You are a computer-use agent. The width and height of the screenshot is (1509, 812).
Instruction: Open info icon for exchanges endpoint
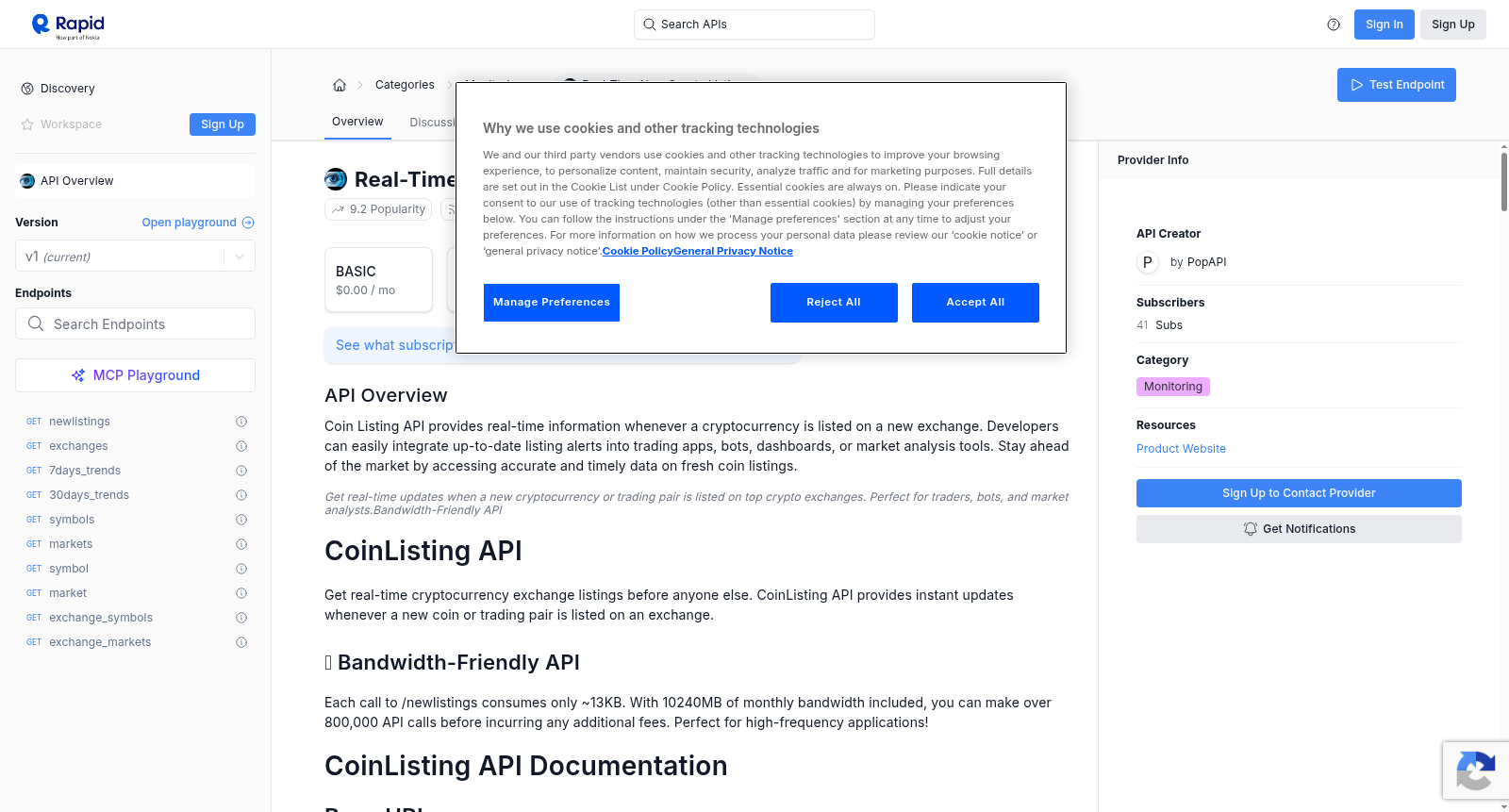click(241, 446)
